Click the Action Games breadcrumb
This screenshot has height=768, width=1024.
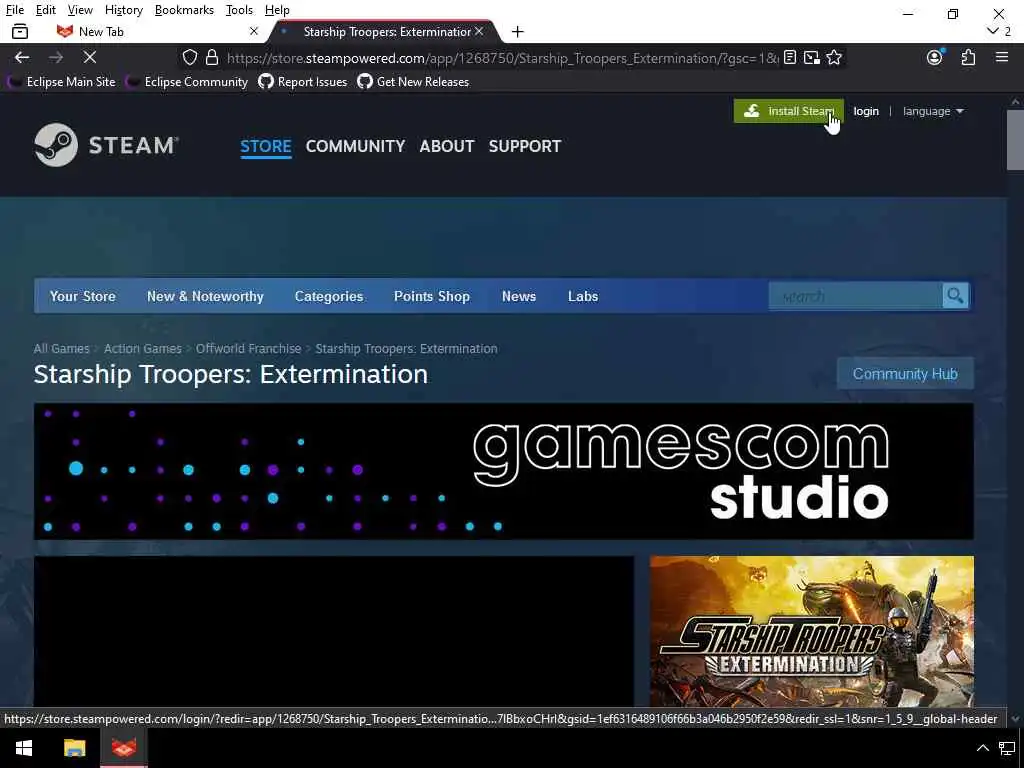pos(142,348)
